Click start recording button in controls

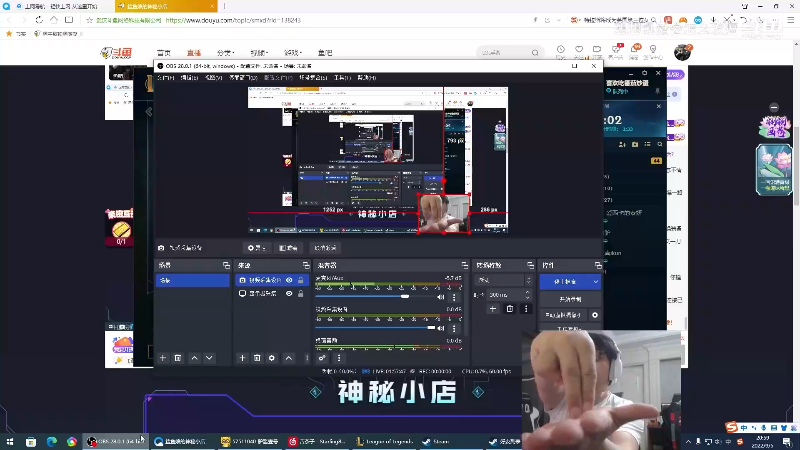coord(570,299)
